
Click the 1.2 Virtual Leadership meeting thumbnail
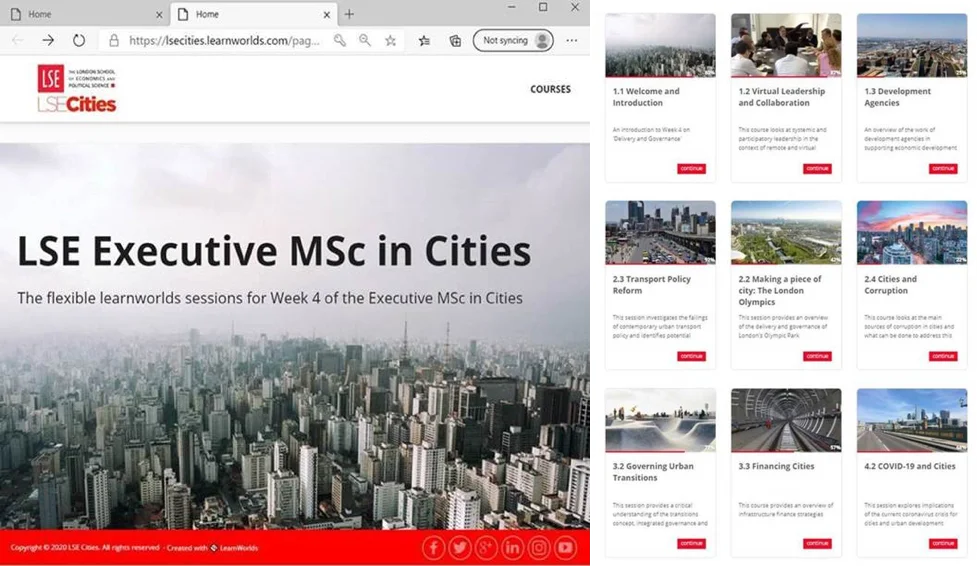(x=786, y=45)
